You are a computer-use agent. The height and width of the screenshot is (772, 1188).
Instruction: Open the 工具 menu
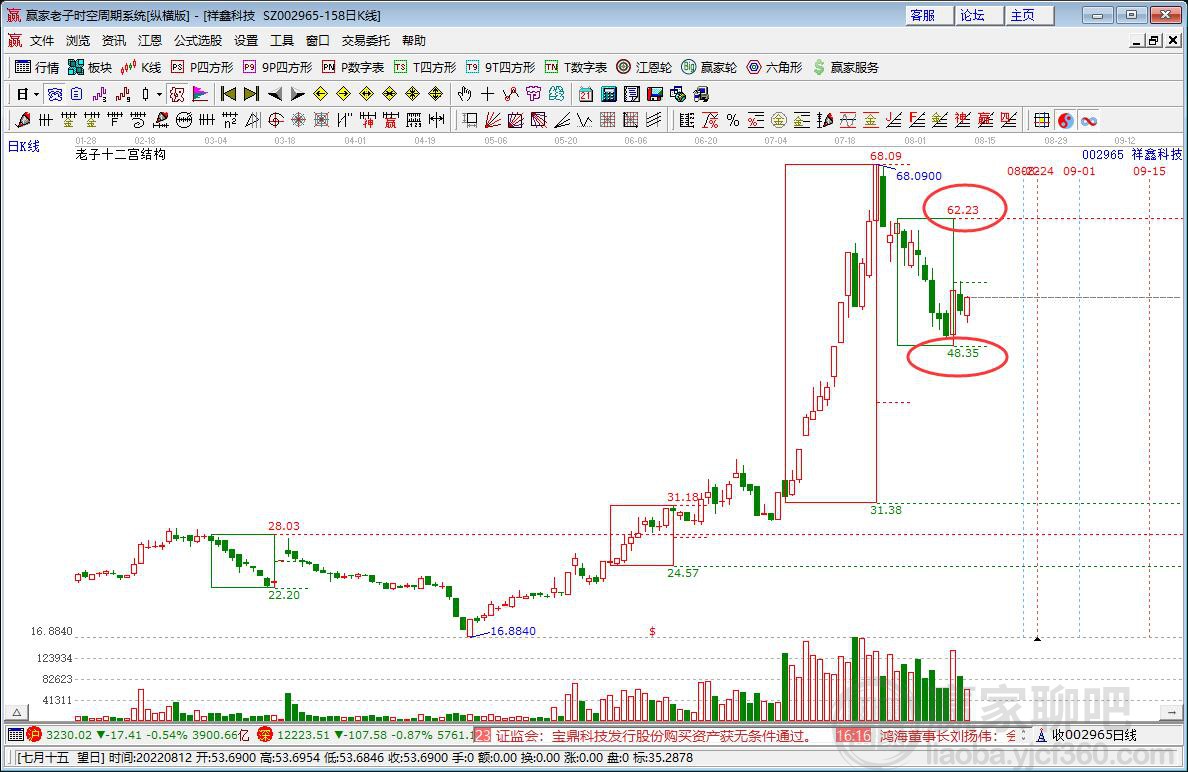[x=282, y=40]
